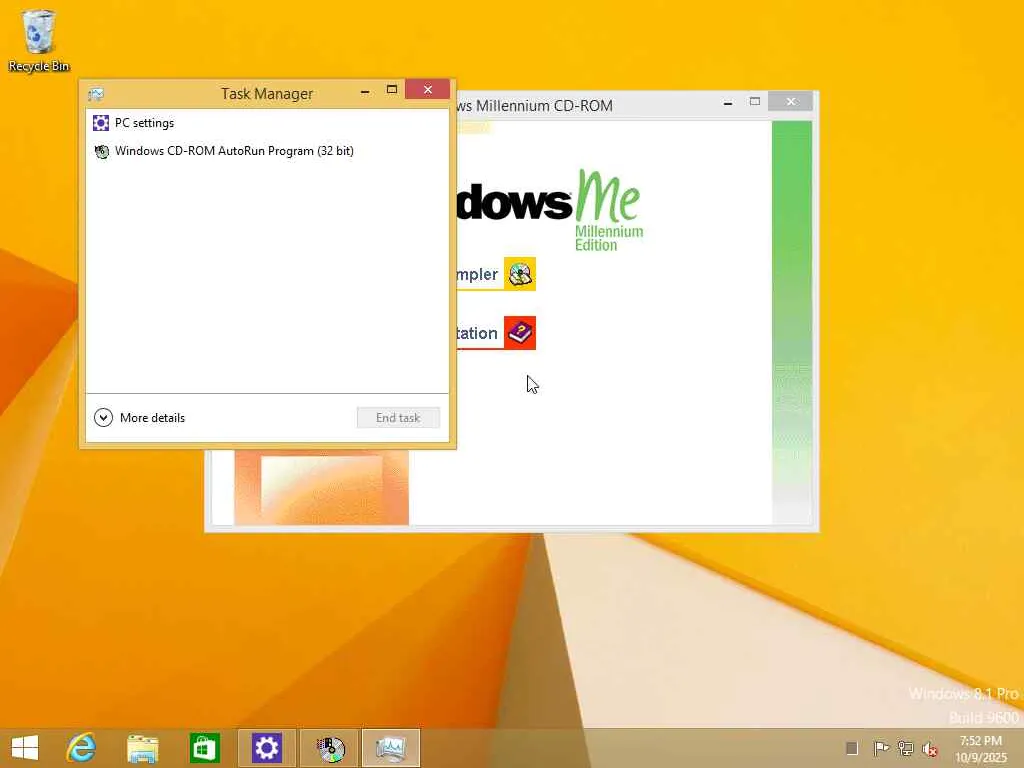Viewport: 1024px width, 768px height.
Task: Expand More details in Task Manager
Action: tap(139, 417)
